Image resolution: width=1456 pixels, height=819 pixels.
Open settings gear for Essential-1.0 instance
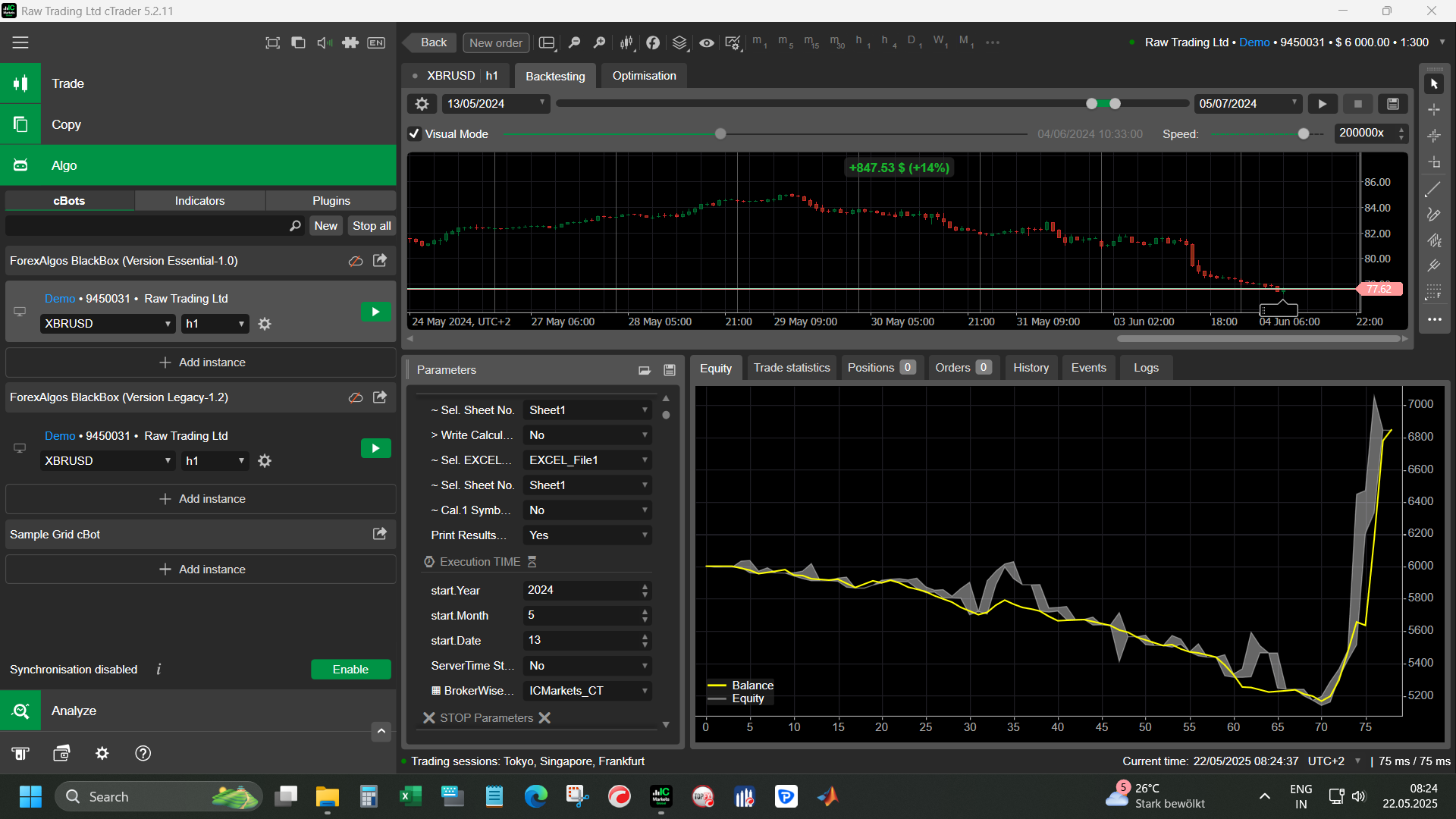click(x=265, y=324)
